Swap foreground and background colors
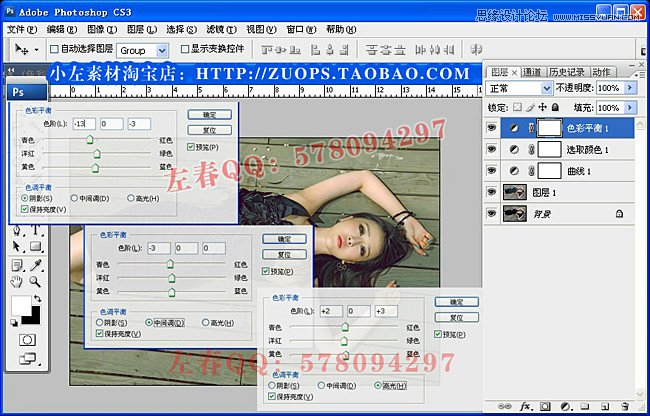Screen dimensions: 650x416 tap(37, 298)
